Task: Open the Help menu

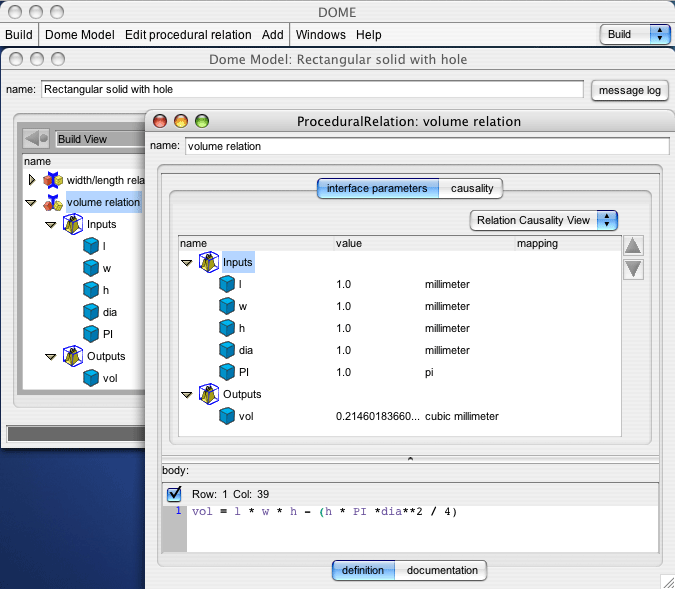Action: pos(368,34)
